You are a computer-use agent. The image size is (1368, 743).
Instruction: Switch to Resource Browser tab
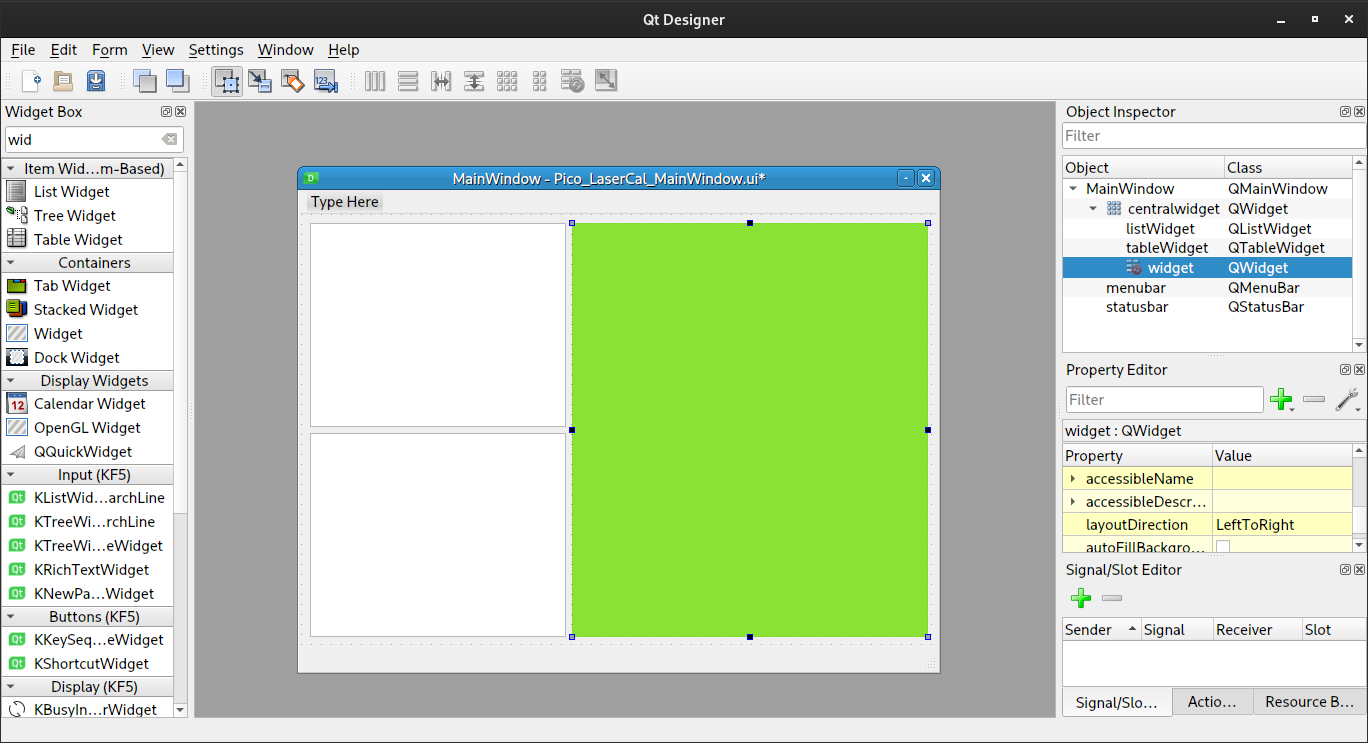[1309, 702]
